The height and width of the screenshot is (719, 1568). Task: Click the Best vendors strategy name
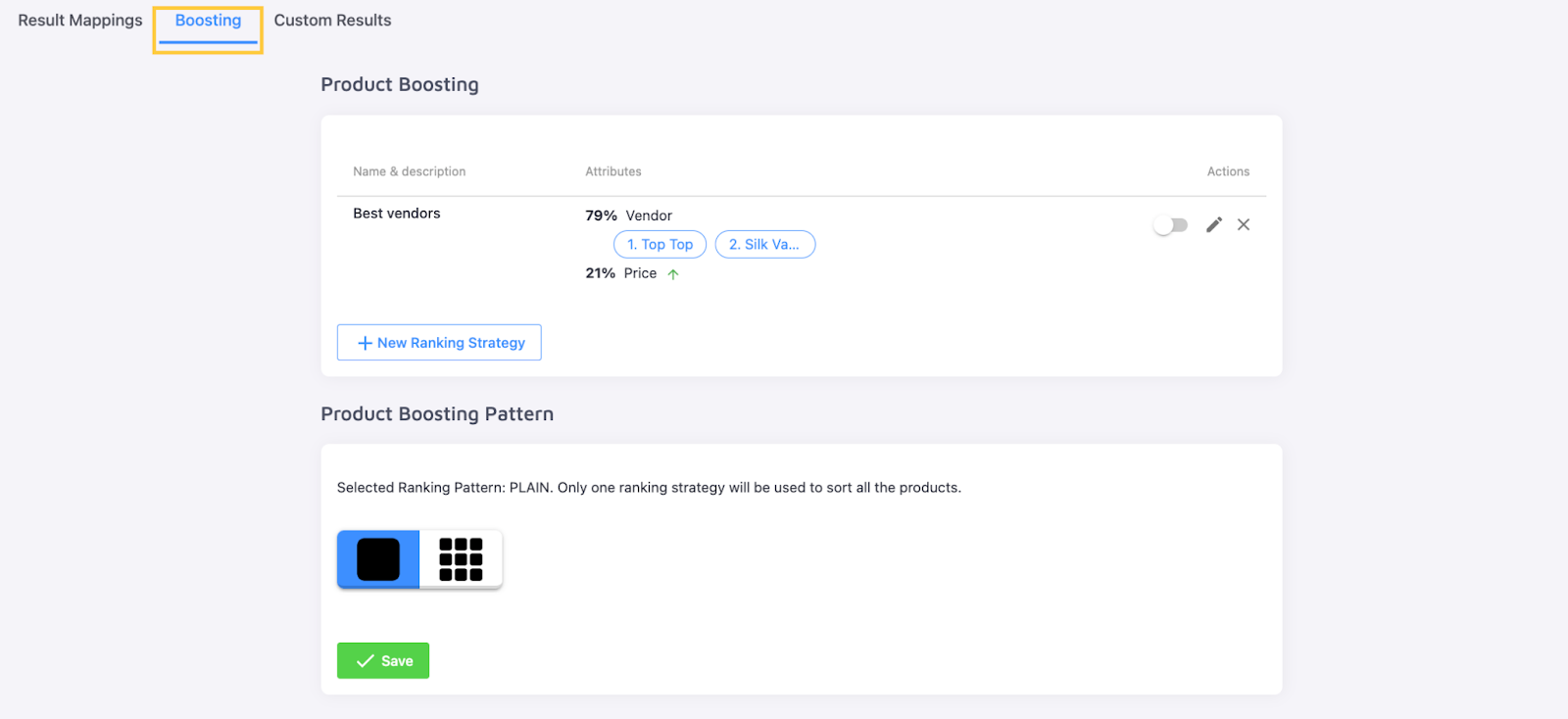point(397,214)
